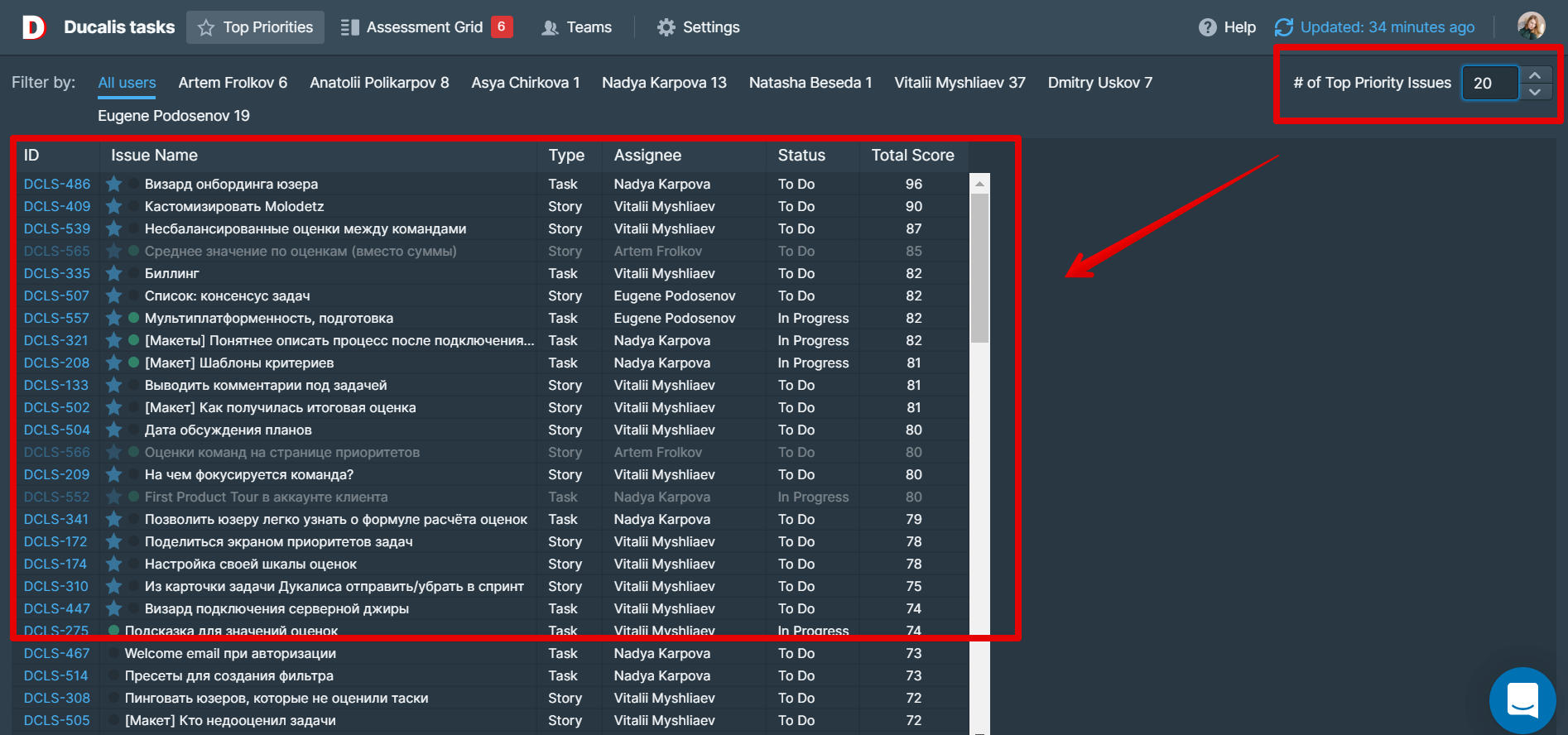Screen dimensions: 1568x735
Task: Select 'Пресеты для создания фильтра' issue
Action: pos(229,675)
